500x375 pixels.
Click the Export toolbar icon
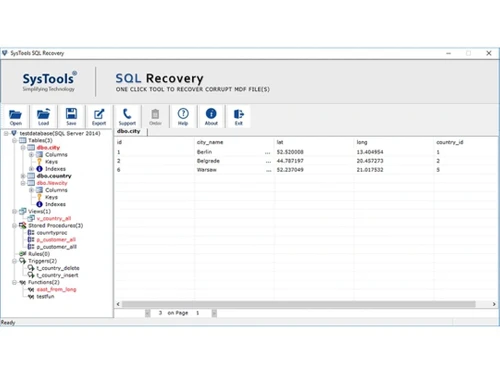[x=99, y=114]
